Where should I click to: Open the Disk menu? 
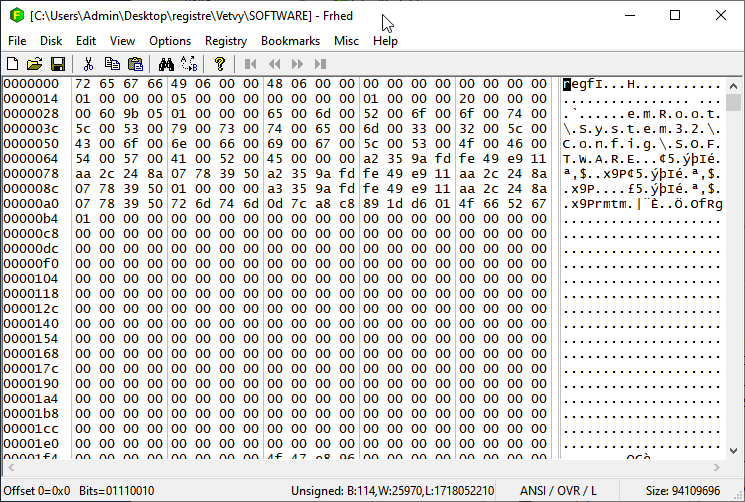coord(51,41)
